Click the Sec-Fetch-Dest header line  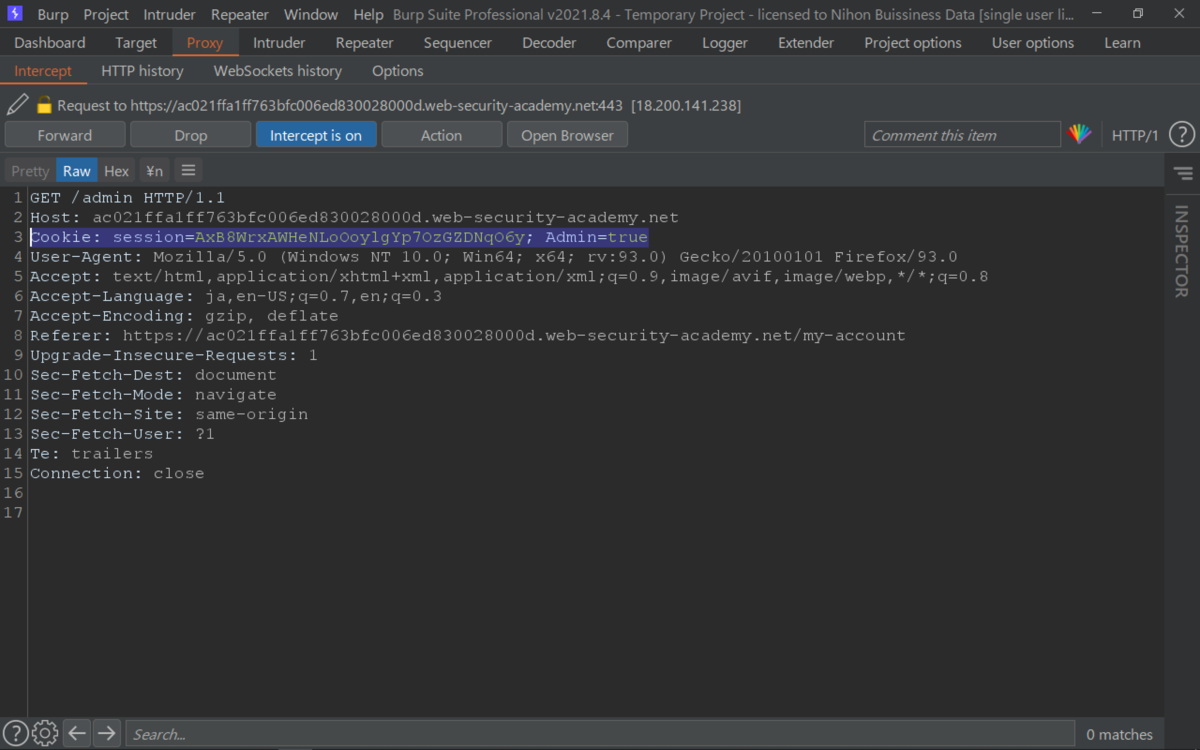[x=153, y=375]
